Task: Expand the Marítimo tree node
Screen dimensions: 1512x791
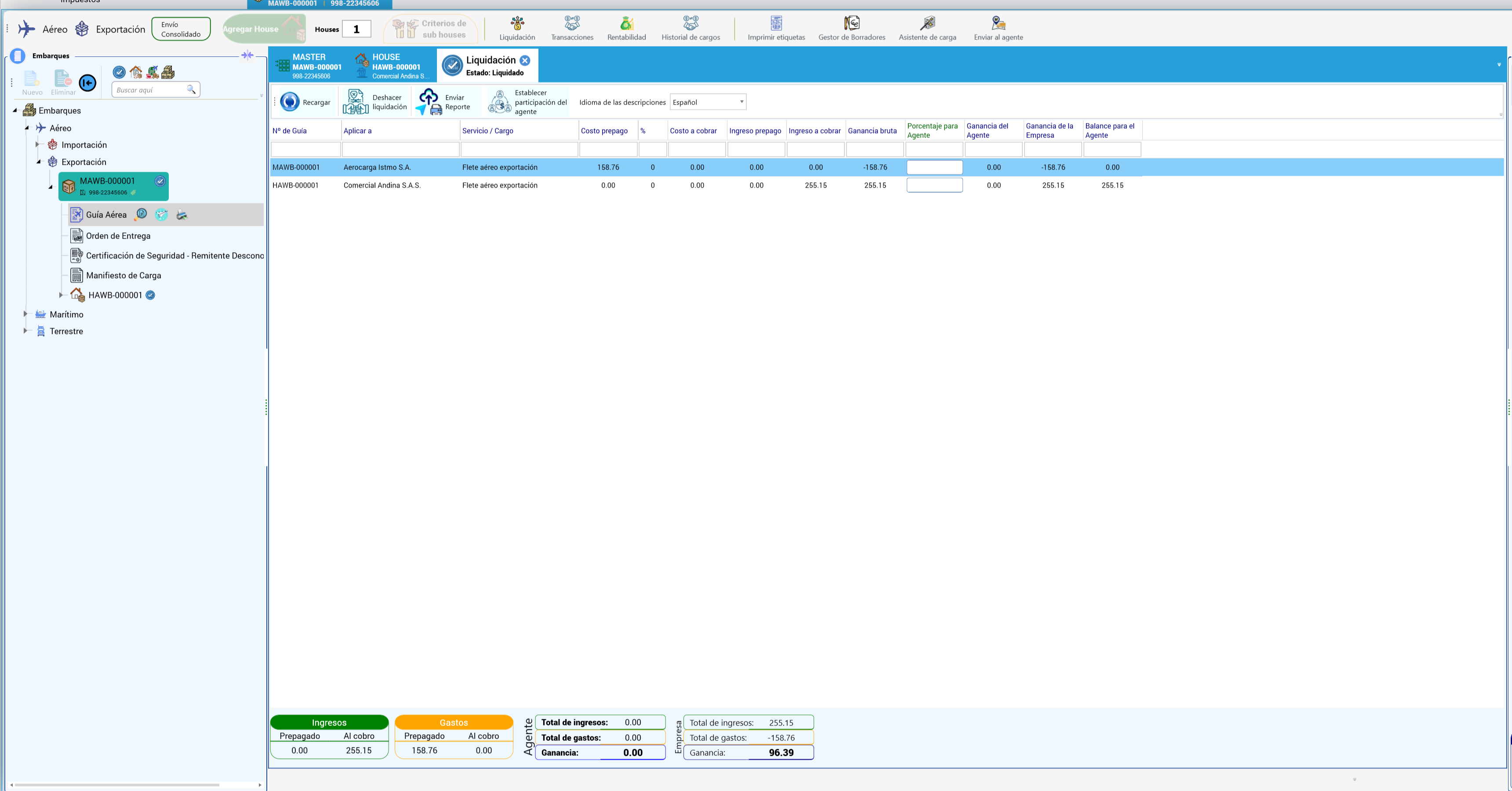Action: click(25, 314)
